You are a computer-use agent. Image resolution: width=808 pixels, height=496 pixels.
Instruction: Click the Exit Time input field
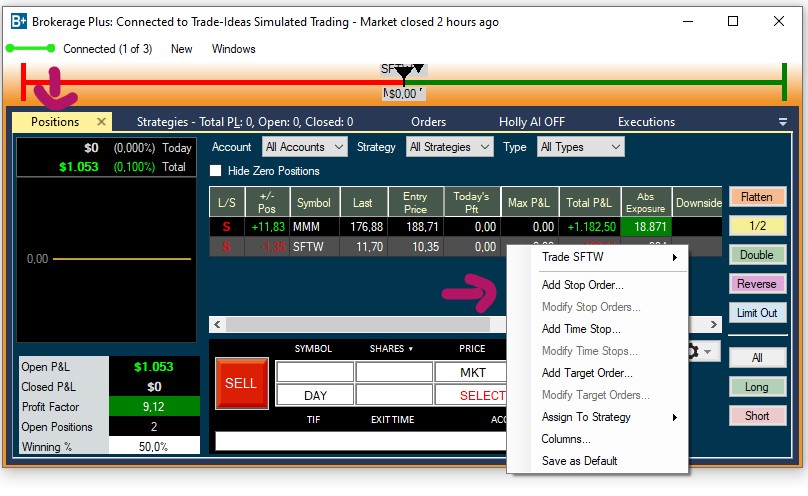click(x=394, y=395)
